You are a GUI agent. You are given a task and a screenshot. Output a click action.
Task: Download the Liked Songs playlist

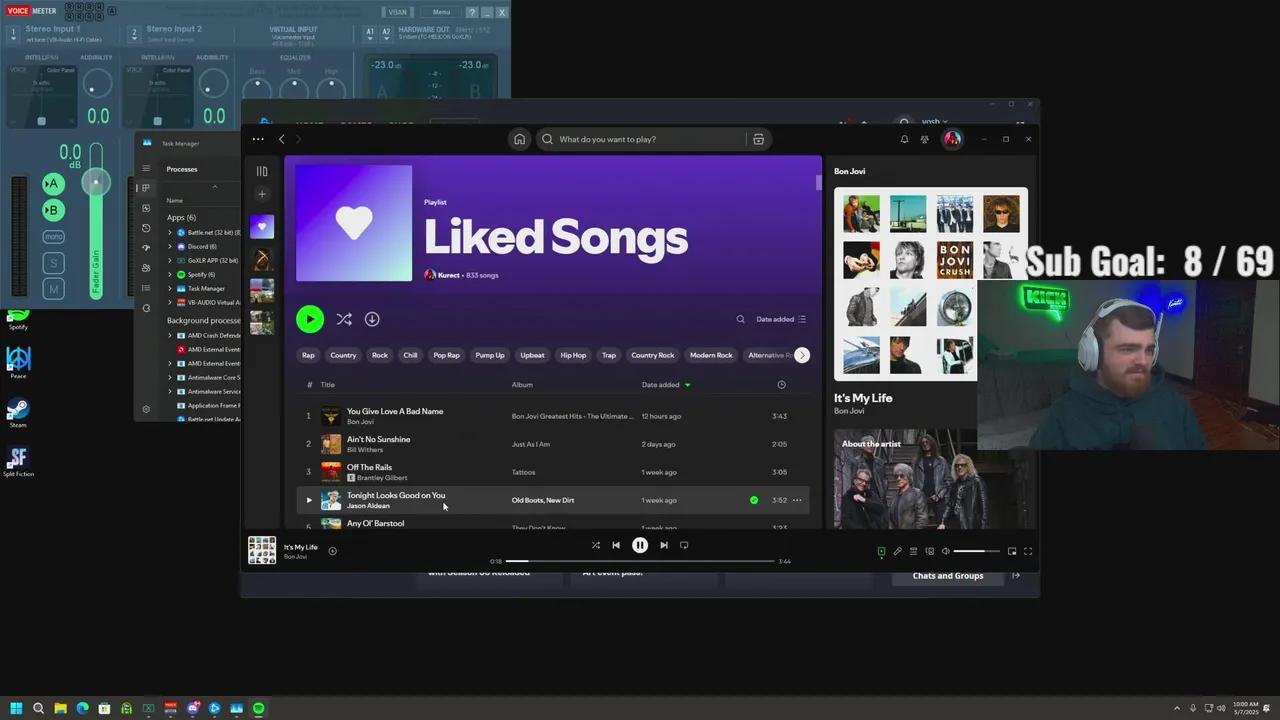pos(372,319)
